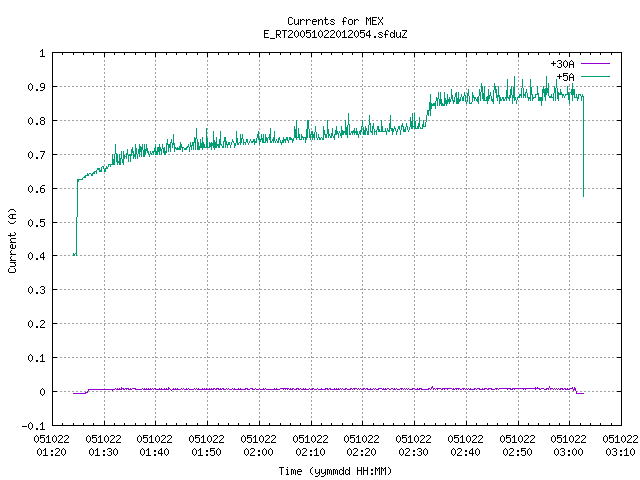This screenshot has height=480, width=640.
Task: Click x-axis tick label 051022 02:30
Action: coord(413,445)
